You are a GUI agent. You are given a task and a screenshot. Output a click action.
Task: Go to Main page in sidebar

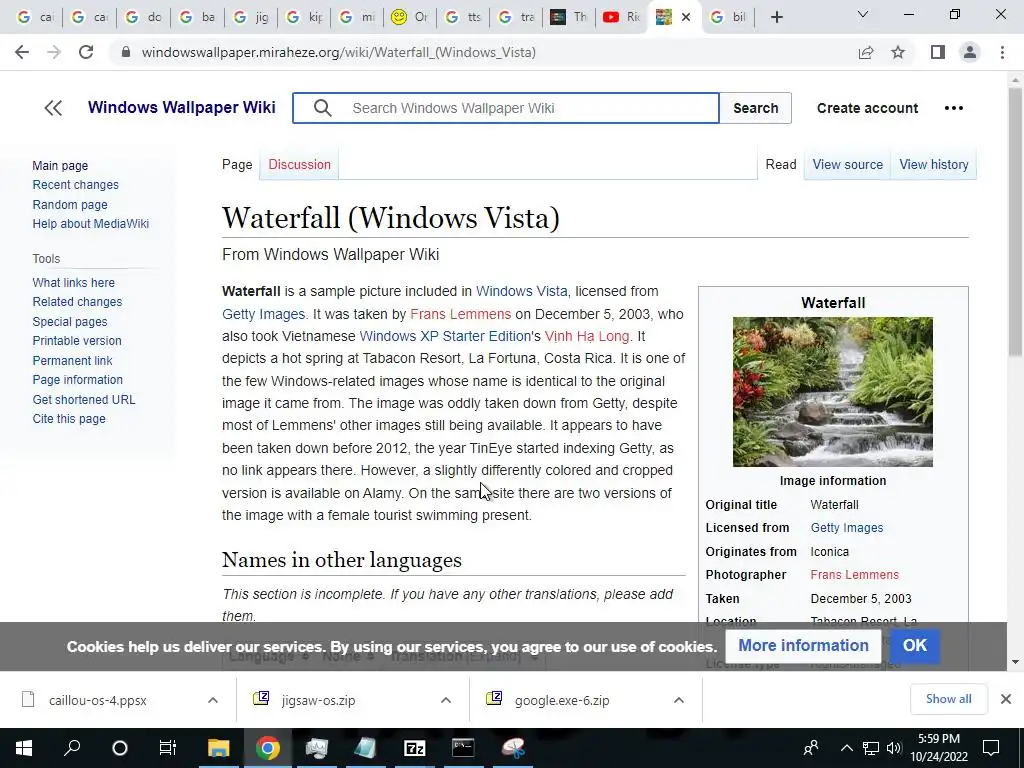pyautogui.click(x=60, y=166)
